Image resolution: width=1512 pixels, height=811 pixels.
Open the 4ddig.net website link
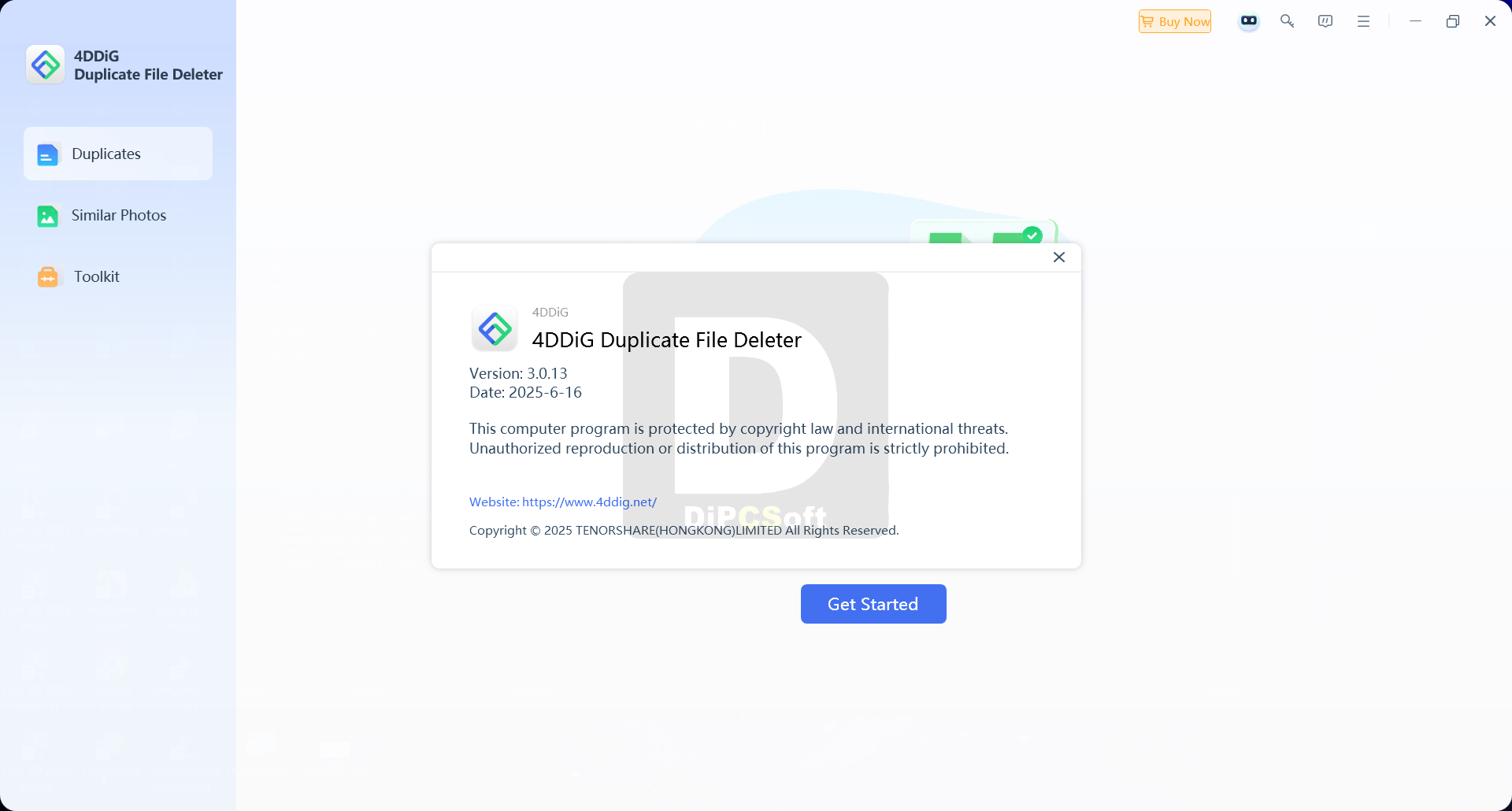coord(562,502)
